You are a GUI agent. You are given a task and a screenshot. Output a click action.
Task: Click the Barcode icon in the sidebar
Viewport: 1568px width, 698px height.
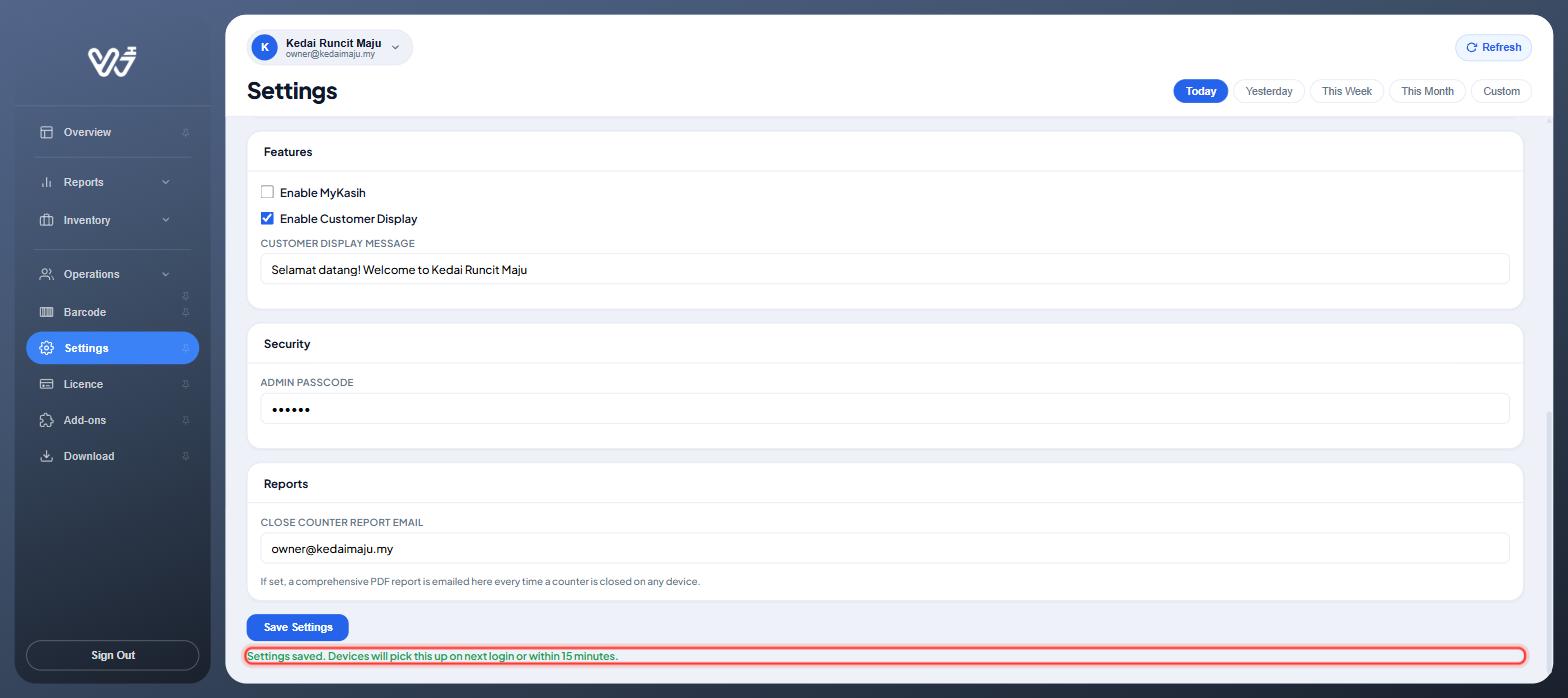pyautogui.click(x=46, y=312)
